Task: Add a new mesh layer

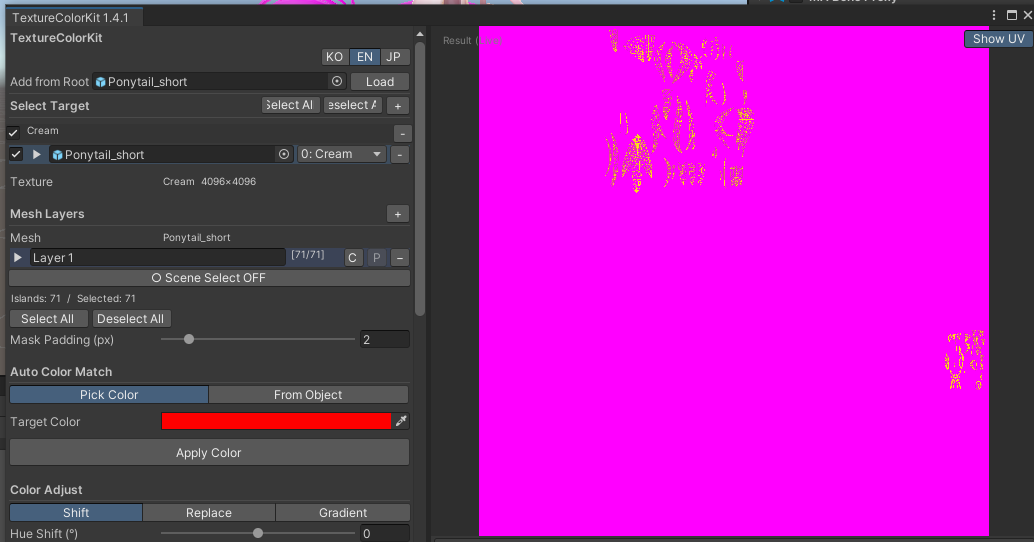Action: pos(398,214)
